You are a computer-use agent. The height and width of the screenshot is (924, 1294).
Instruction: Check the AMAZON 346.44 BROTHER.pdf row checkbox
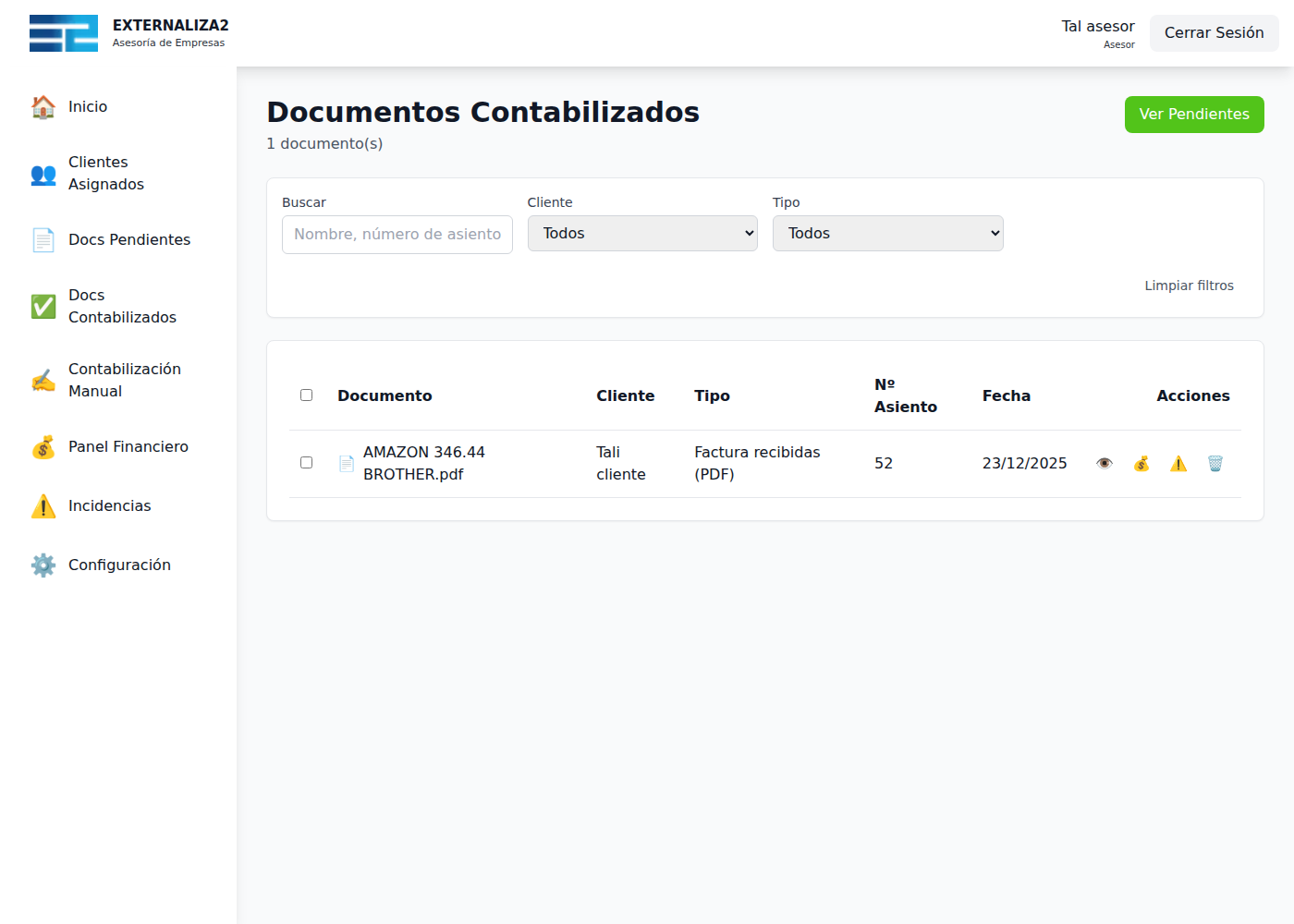click(306, 463)
